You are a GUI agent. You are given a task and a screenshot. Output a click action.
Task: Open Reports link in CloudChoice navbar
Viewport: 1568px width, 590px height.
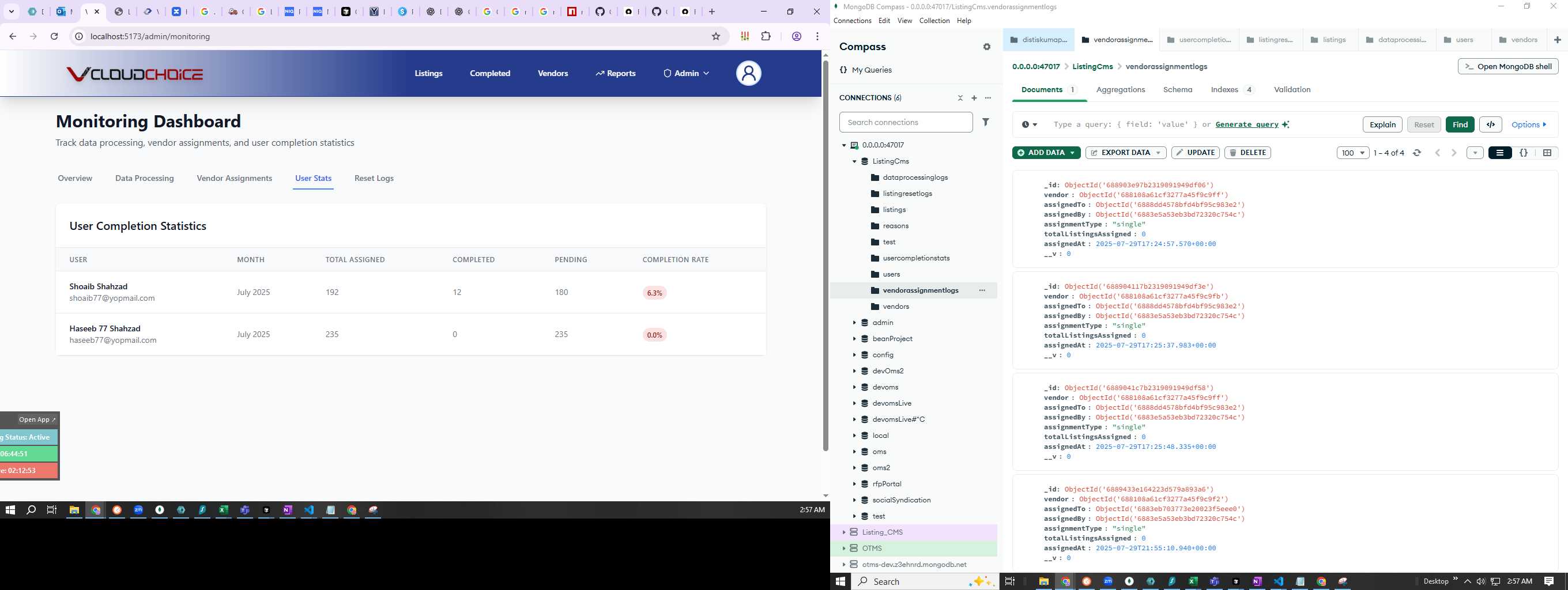[616, 74]
